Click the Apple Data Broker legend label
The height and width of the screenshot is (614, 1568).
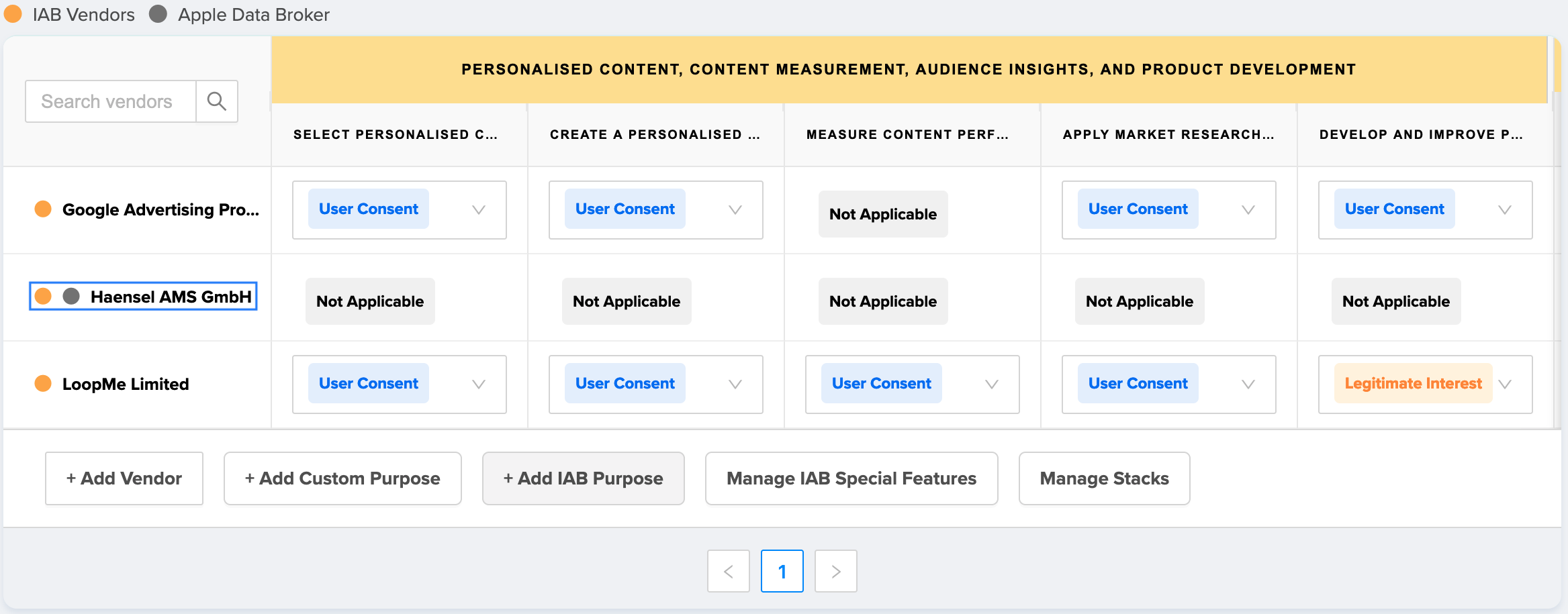pyautogui.click(x=254, y=15)
